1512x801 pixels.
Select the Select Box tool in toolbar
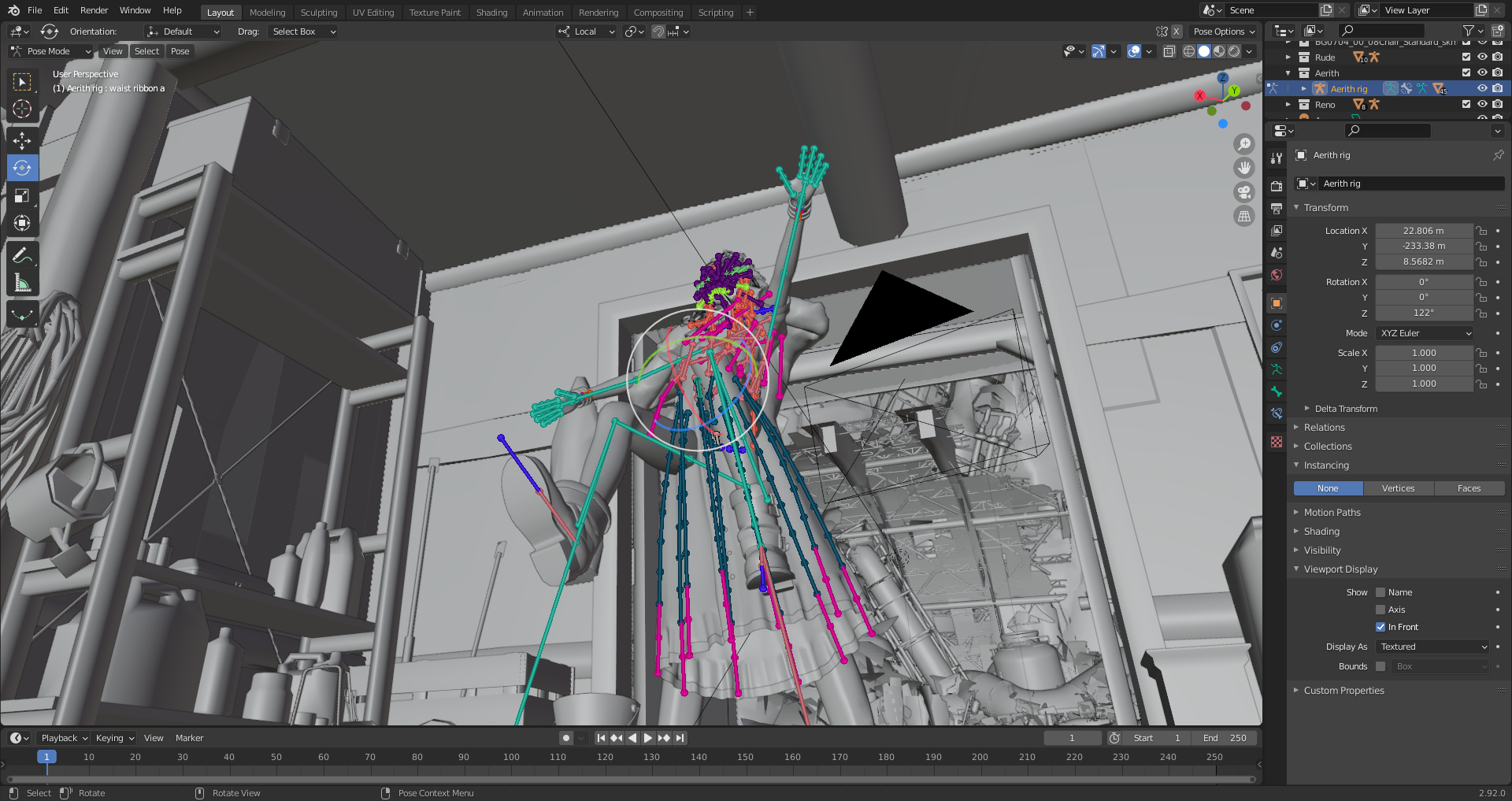coord(22,81)
